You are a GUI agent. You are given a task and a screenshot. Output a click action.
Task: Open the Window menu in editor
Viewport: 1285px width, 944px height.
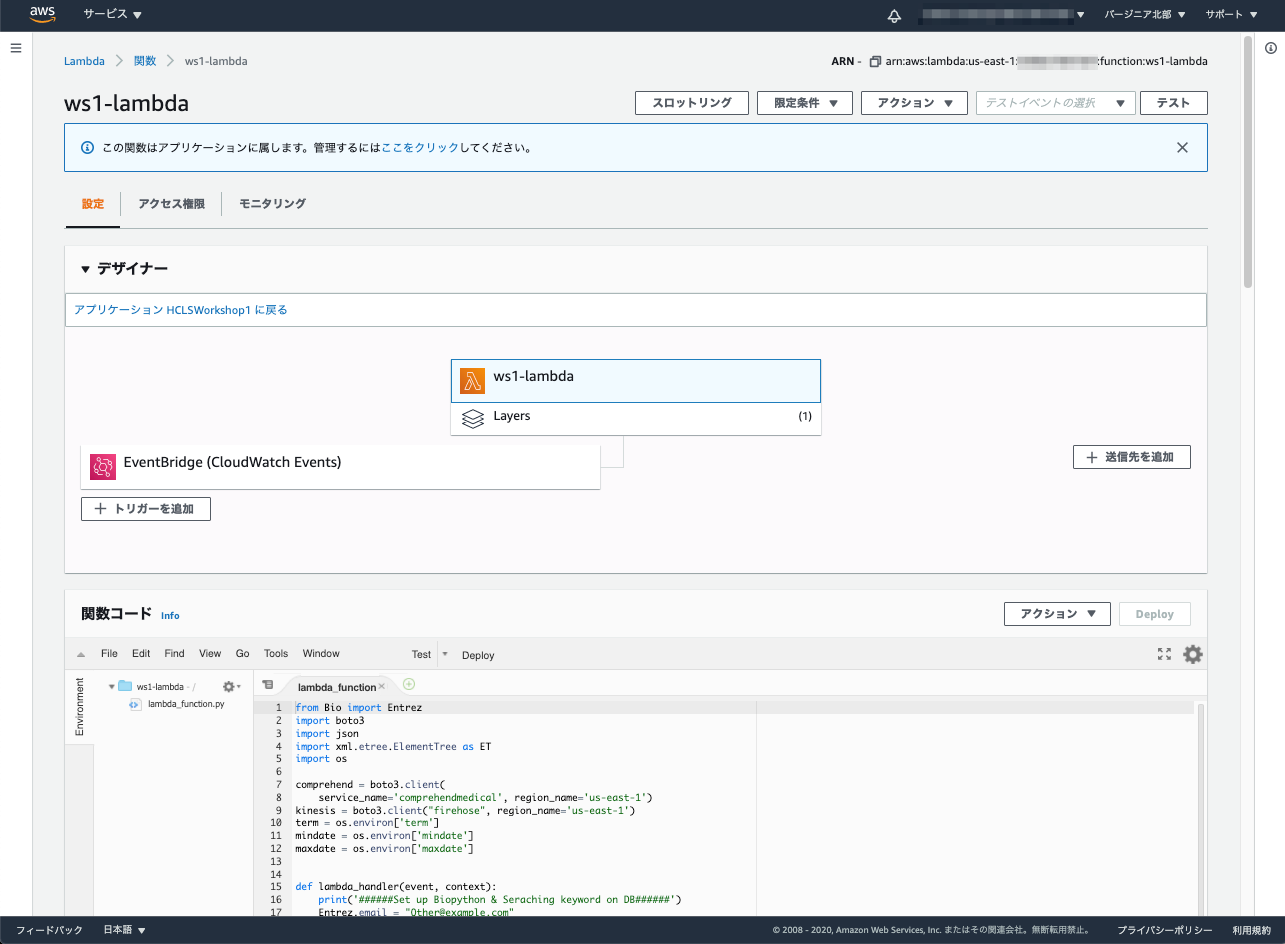pyautogui.click(x=321, y=654)
